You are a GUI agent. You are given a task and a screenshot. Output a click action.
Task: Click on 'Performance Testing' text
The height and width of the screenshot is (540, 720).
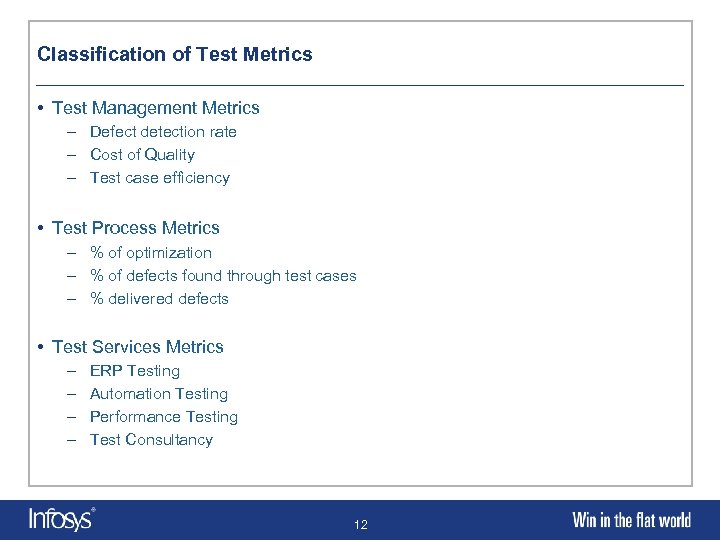164,417
